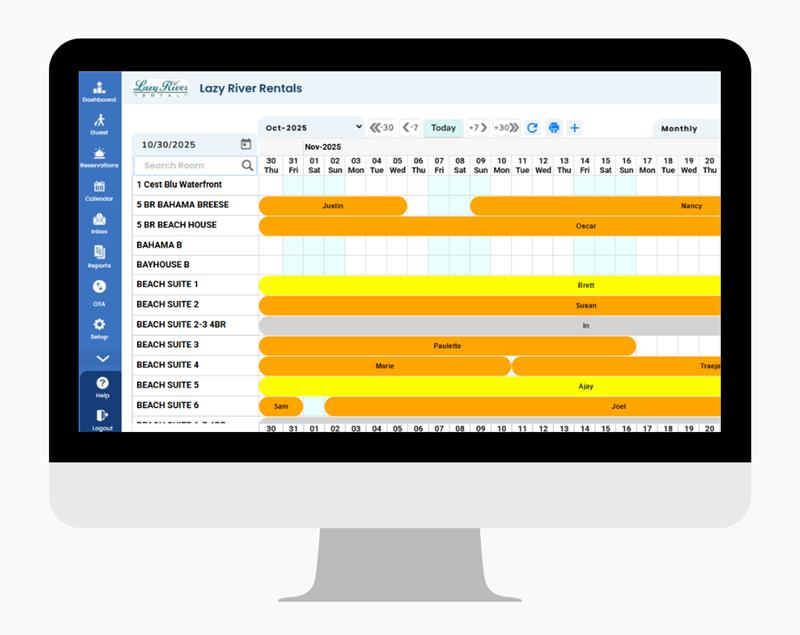The width and height of the screenshot is (800, 635).
Task: Click the Setup gear icon
Action: [99, 326]
